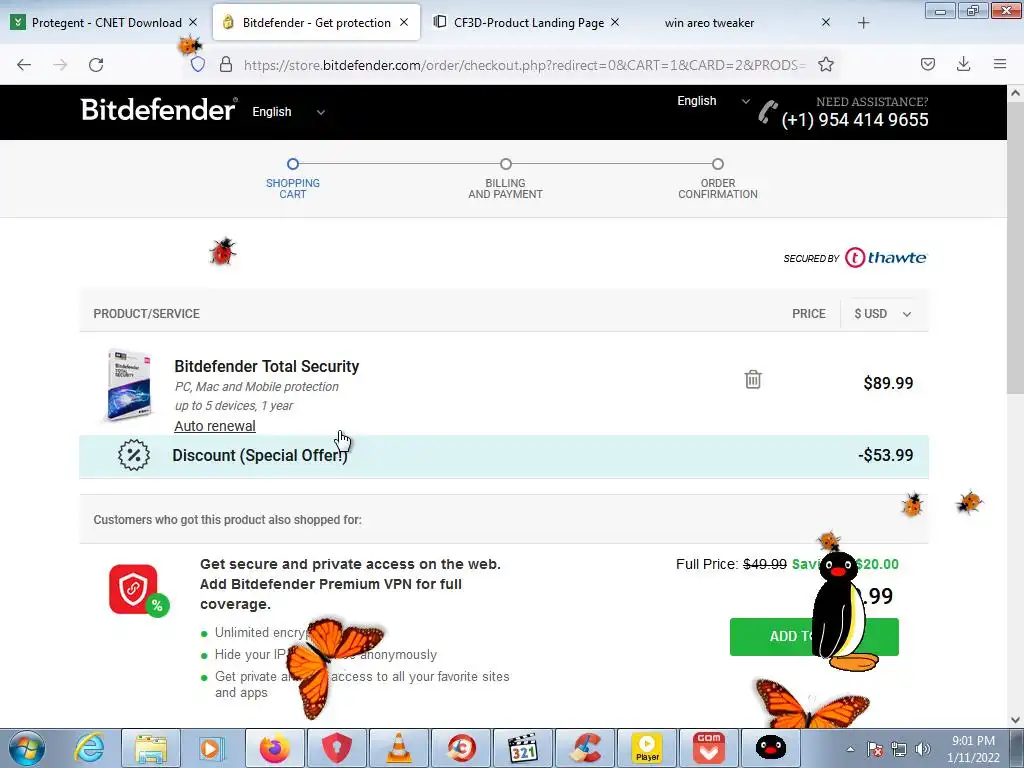Remove Total Security with the trash icon
The height and width of the screenshot is (768, 1024).
(x=753, y=379)
